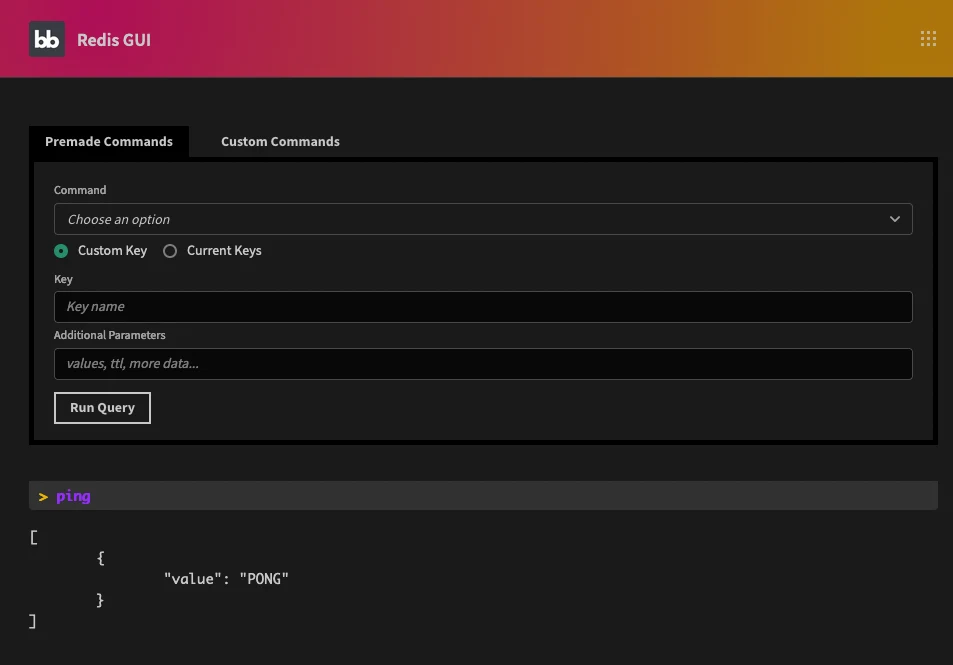Screen dimensions: 953x665
Task: Focus the Key name input field
Action: [x=483, y=307]
